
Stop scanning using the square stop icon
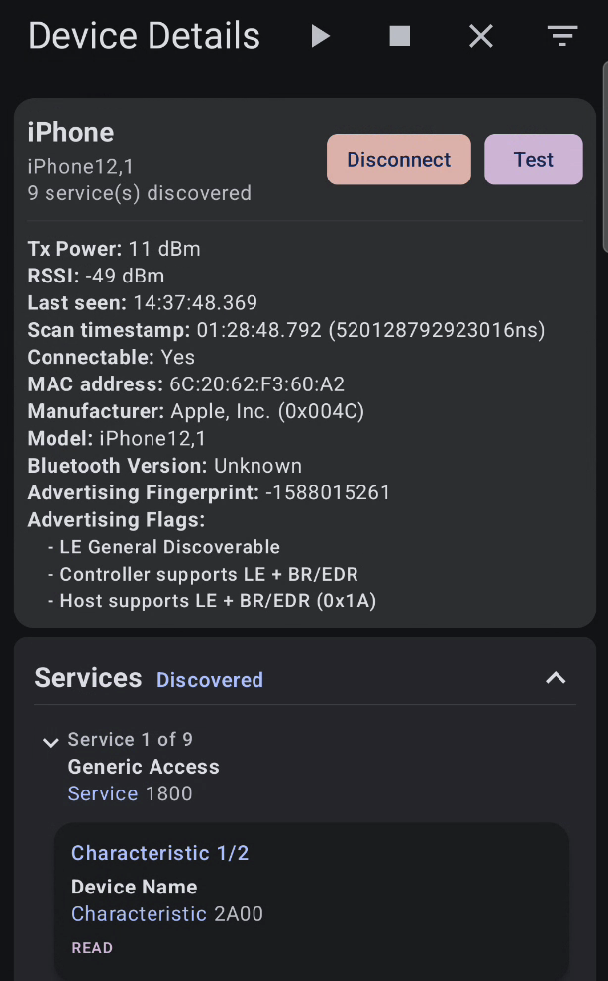click(399, 35)
